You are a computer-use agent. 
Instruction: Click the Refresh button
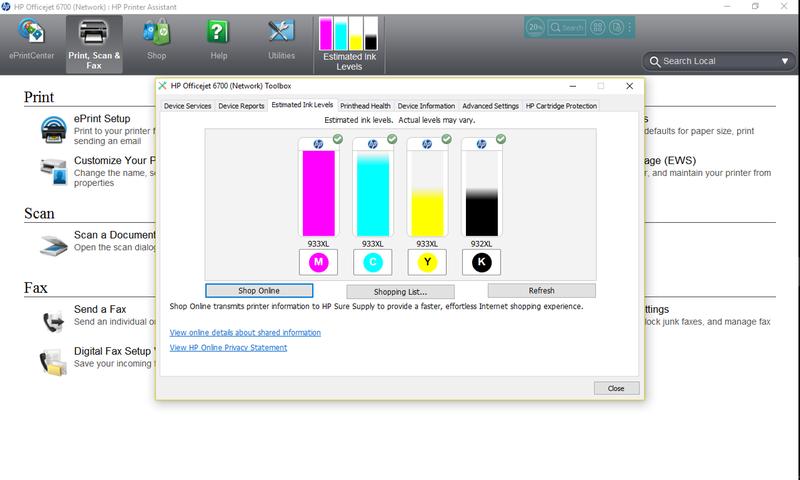pyautogui.click(x=541, y=291)
